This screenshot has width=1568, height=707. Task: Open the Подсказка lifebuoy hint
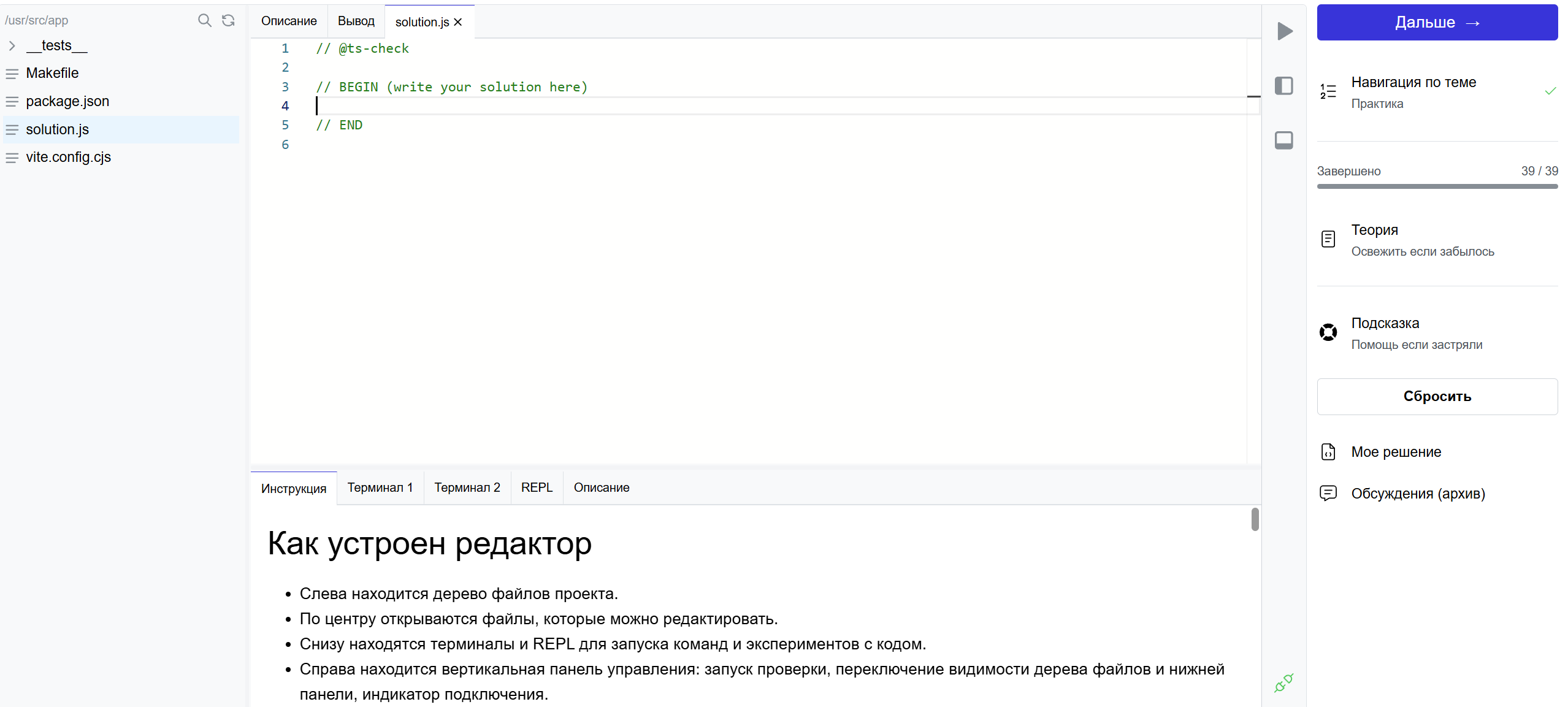1328,333
